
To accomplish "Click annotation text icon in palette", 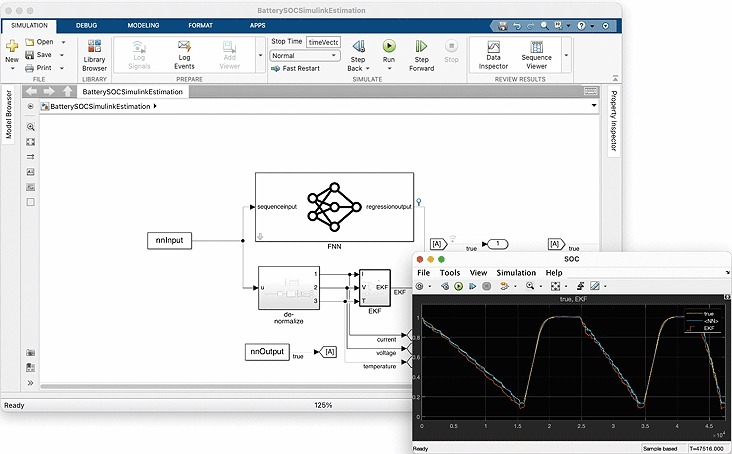I will click(x=30, y=172).
